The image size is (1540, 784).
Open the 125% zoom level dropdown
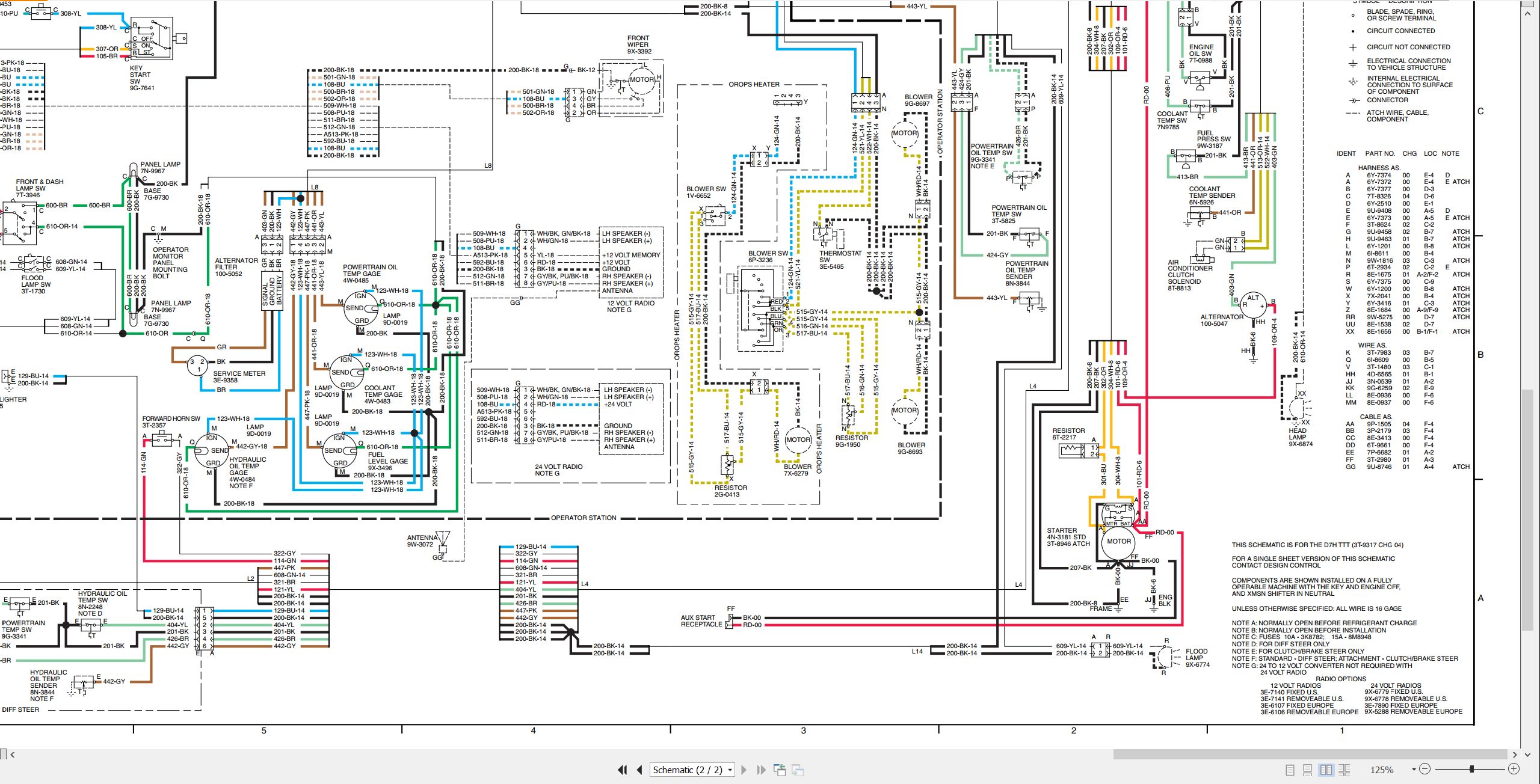[1413, 770]
